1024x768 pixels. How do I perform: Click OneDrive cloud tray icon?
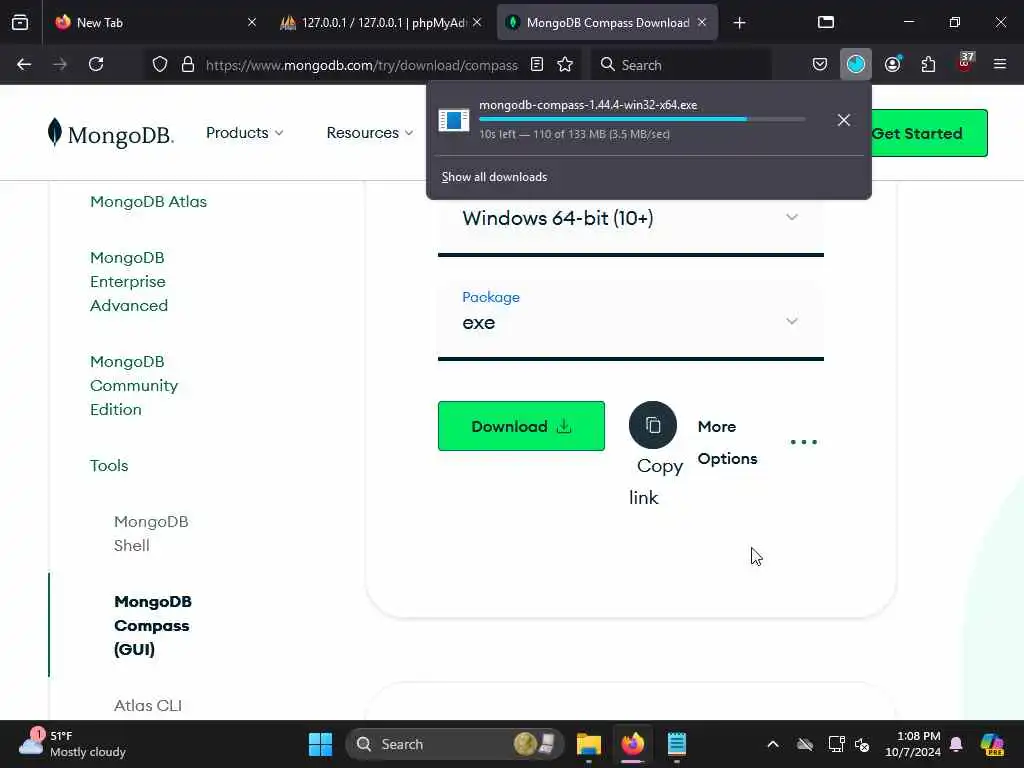click(x=805, y=744)
